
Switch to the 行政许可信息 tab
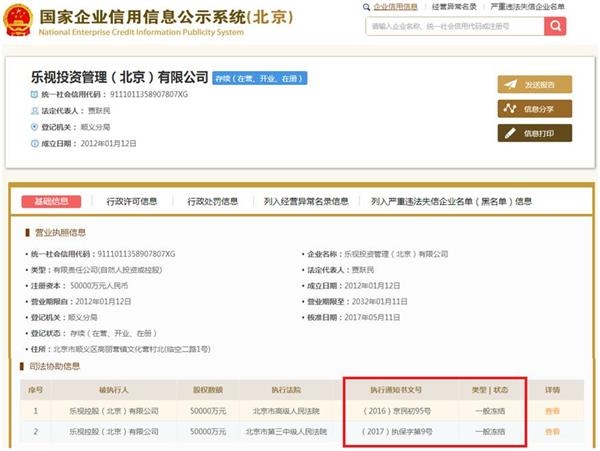tap(132, 201)
